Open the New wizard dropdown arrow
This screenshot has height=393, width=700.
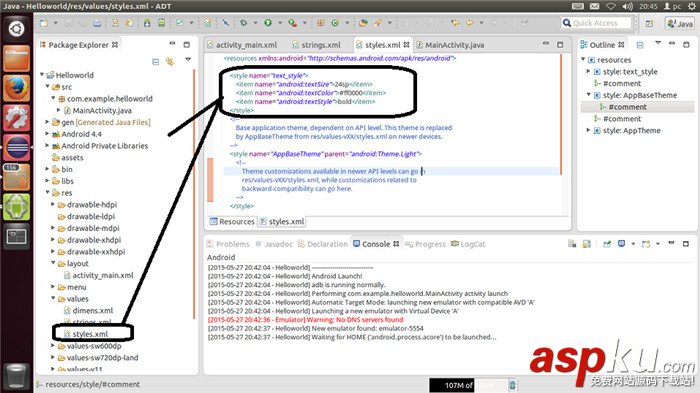coord(55,23)
